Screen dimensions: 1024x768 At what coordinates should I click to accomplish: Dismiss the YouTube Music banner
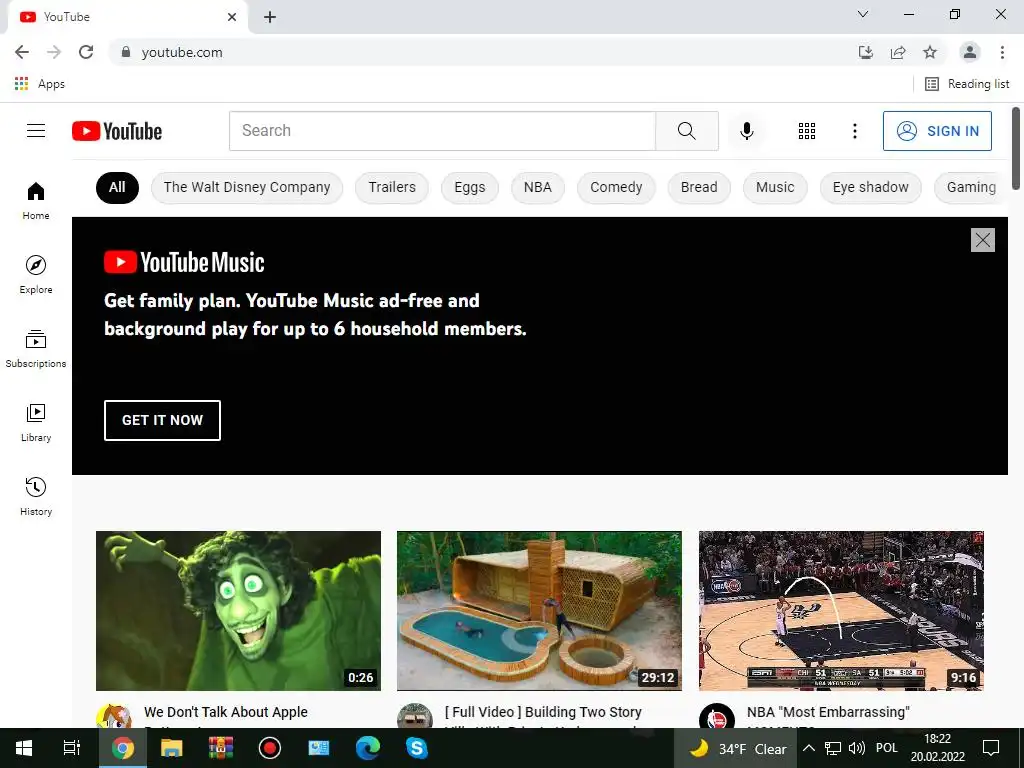point(982,240)
